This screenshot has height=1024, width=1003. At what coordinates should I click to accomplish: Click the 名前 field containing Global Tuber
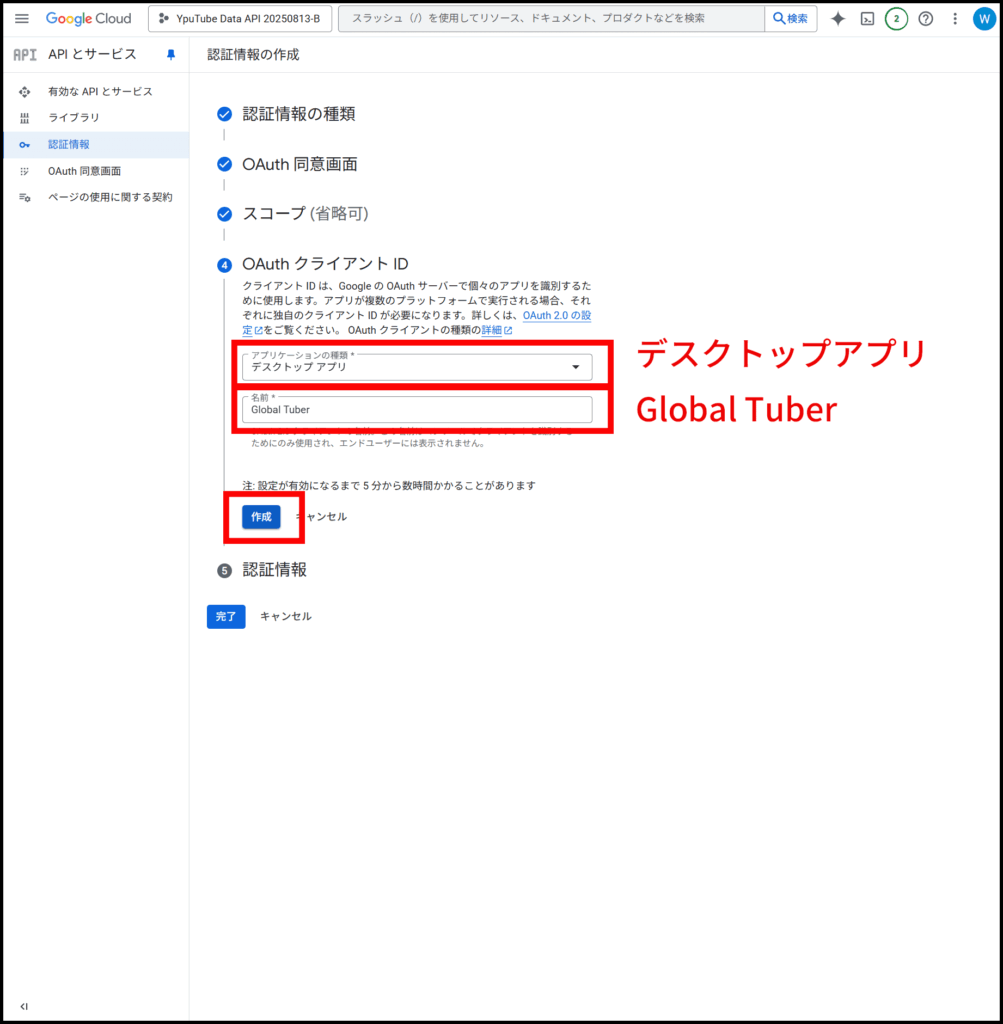417,409
